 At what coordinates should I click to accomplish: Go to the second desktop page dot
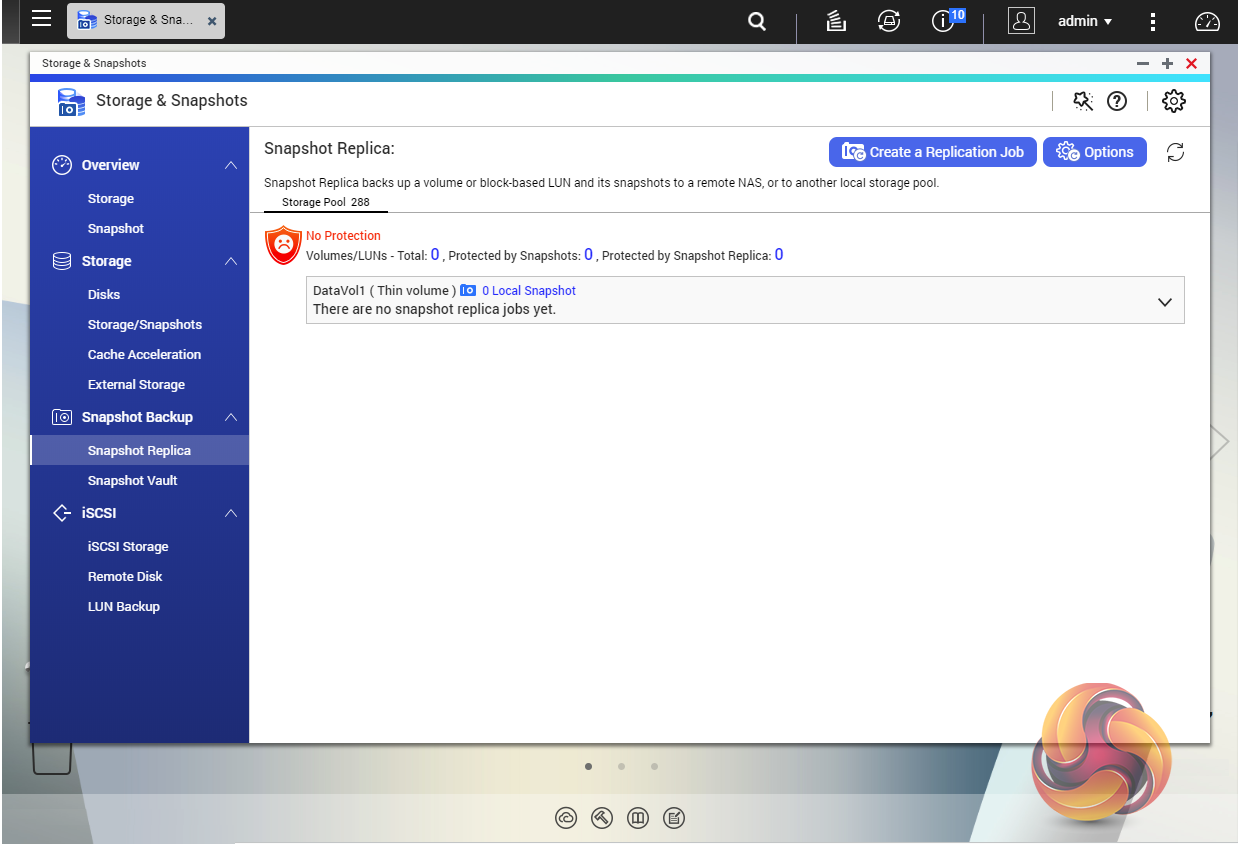621,767
